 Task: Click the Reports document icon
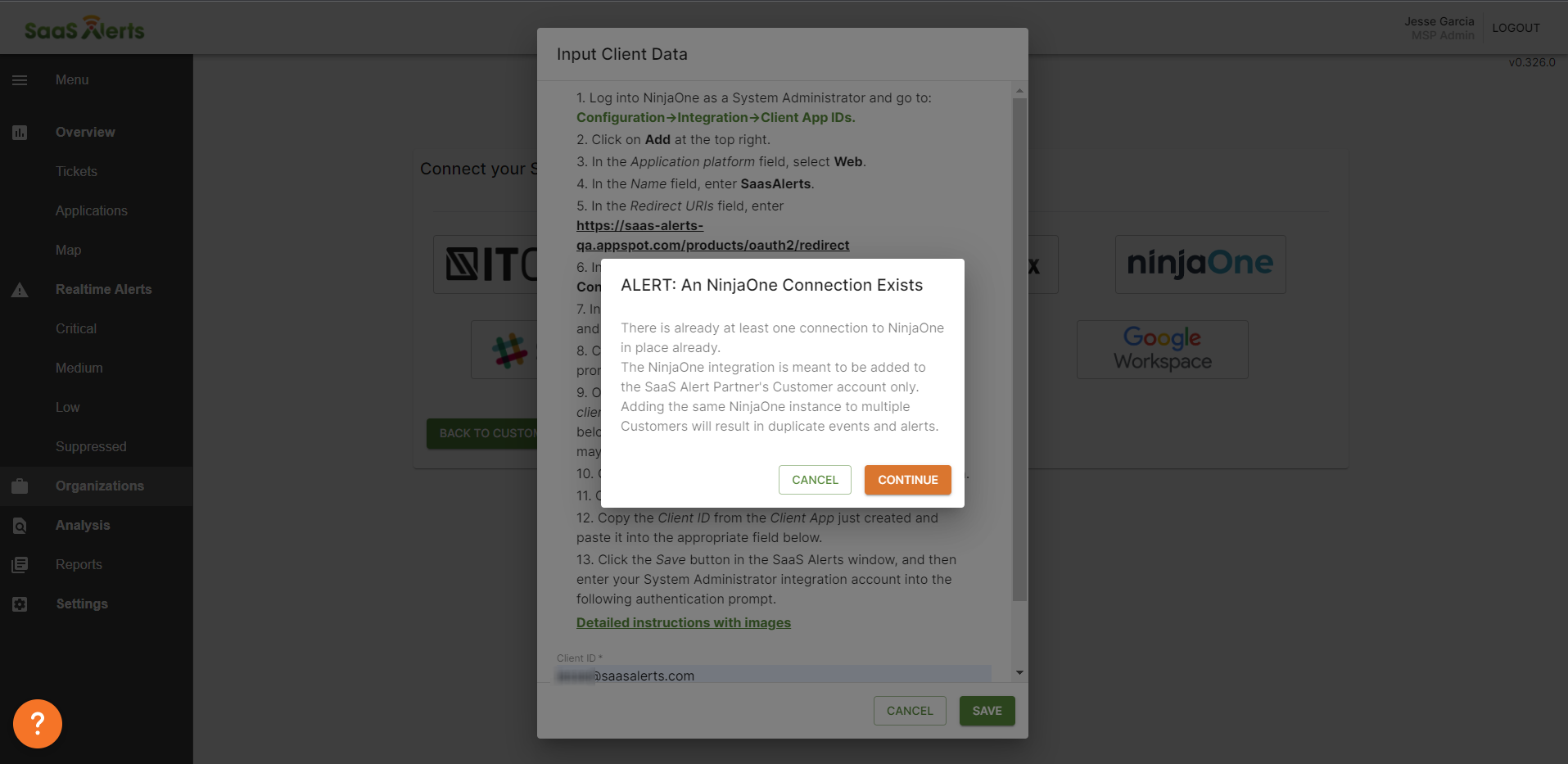(20, 565)
